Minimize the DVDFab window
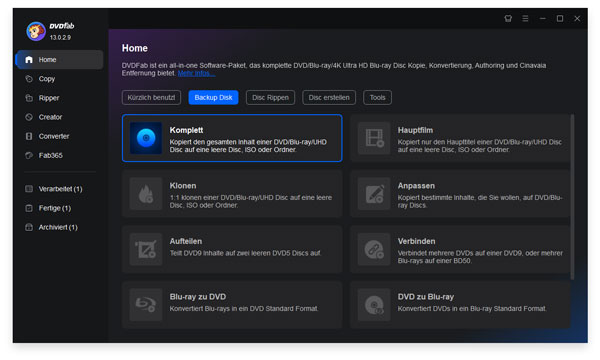 coord(543,18)
